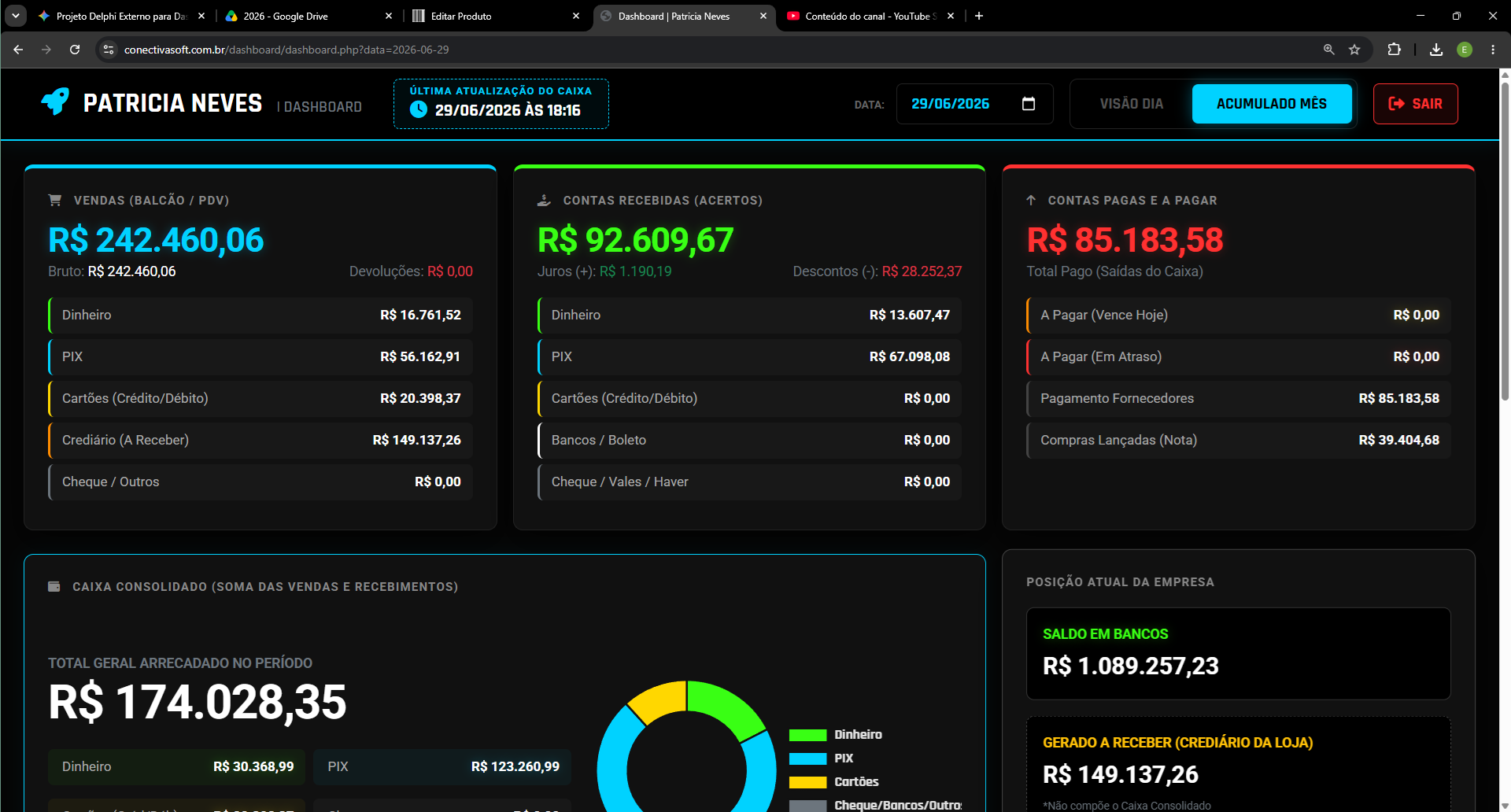This screenshot has width=1511, height=812.
Task: Switch to Visão Dia view
Action: [1131, 104]
